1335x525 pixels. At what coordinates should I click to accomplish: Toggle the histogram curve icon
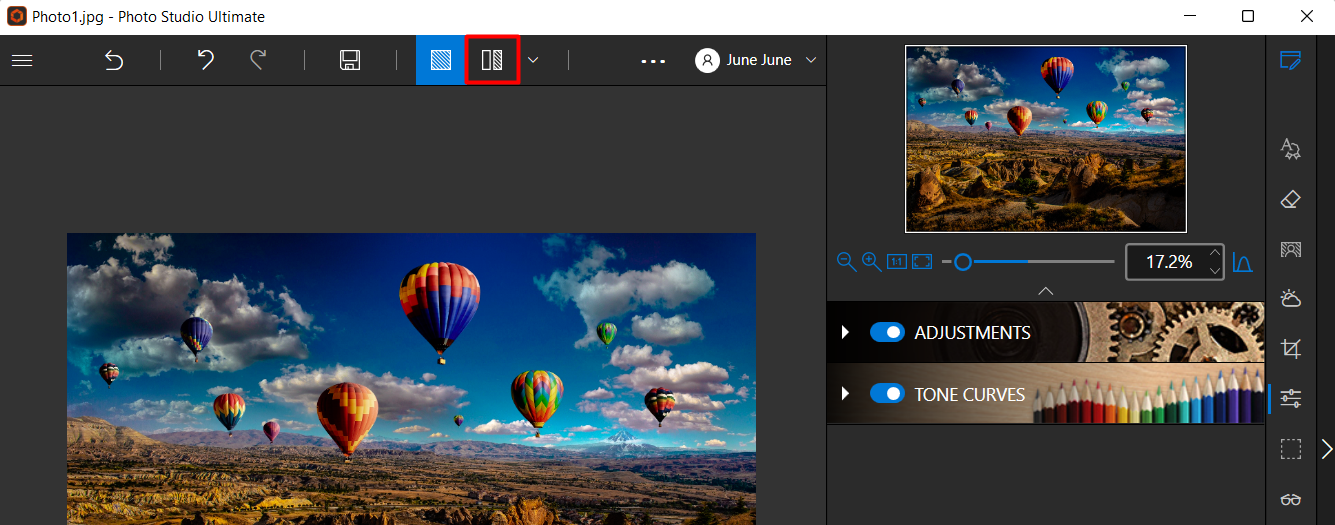pyautogui.click(x=1242, y=262)
